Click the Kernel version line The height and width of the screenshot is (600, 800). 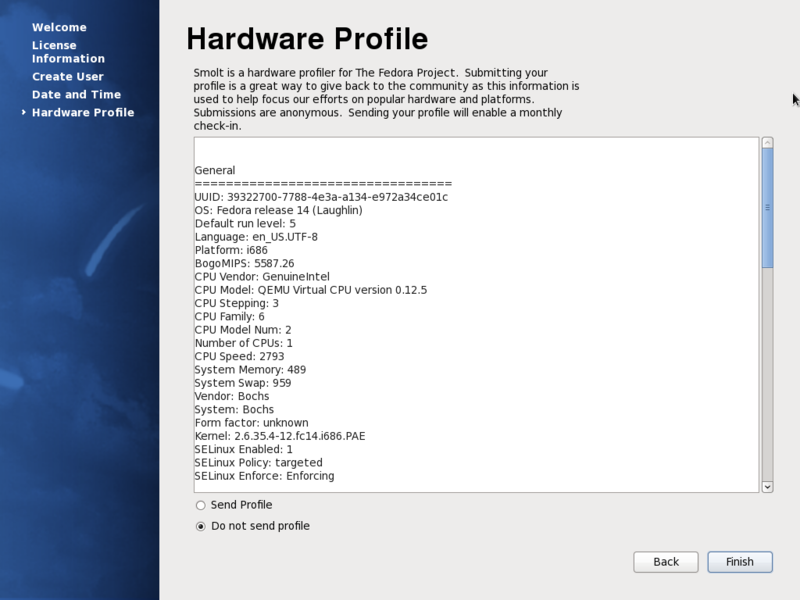(280, 436)
